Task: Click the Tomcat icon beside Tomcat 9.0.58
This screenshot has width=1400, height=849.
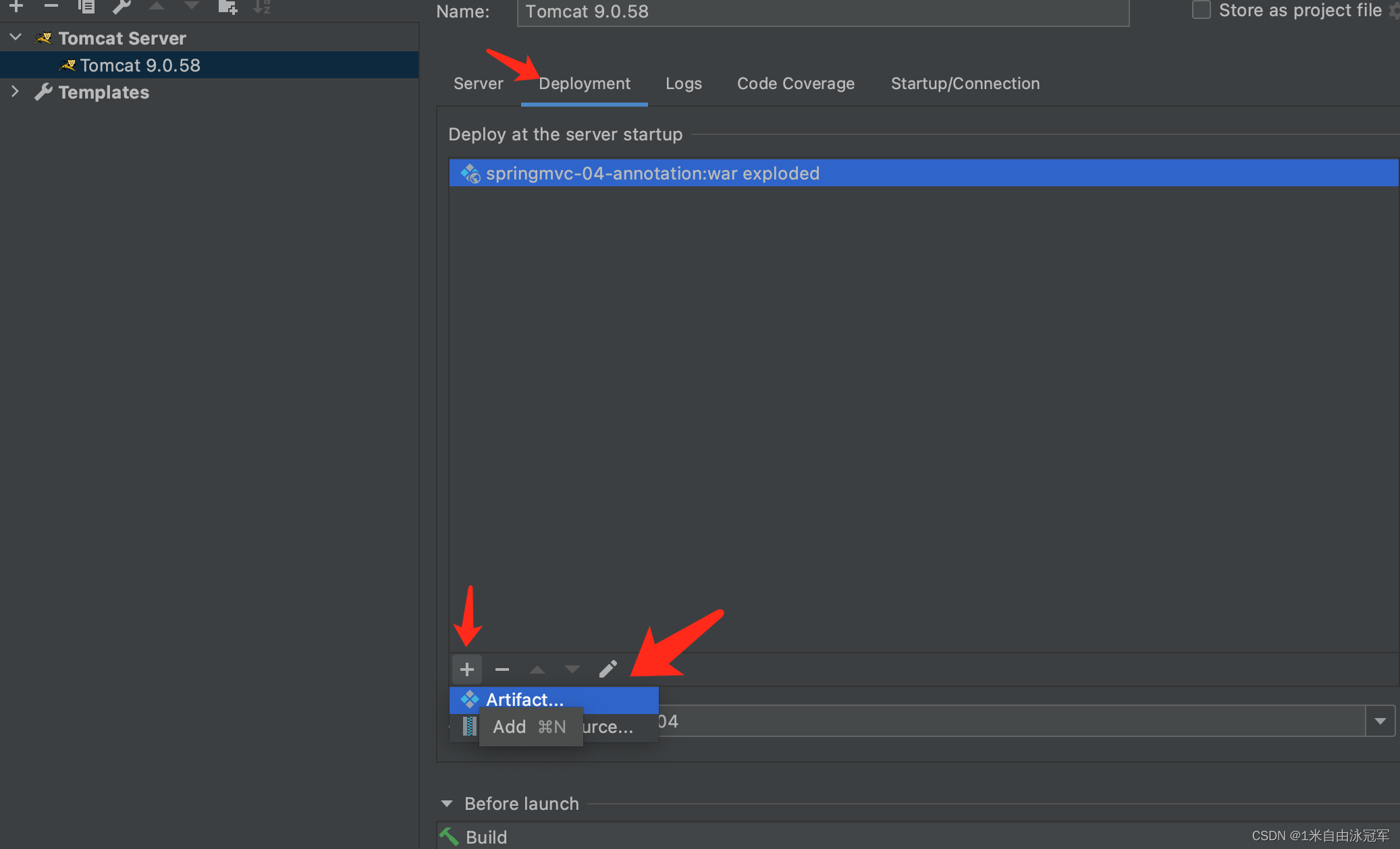Action: click(x=68, y=65)
